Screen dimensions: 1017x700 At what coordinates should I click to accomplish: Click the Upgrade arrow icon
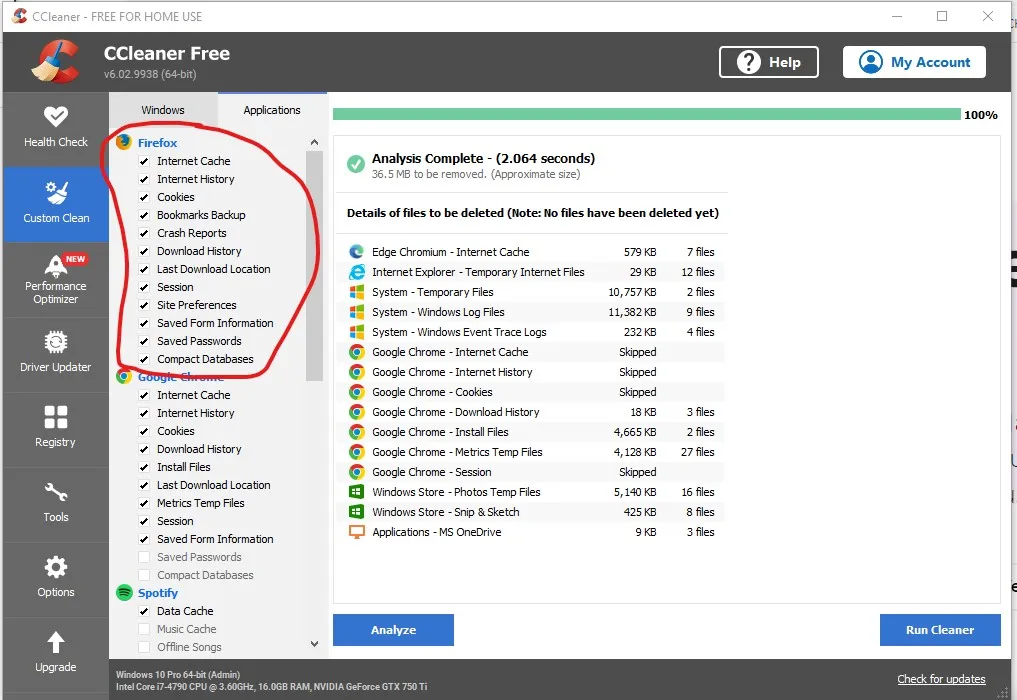coord(56,643)
